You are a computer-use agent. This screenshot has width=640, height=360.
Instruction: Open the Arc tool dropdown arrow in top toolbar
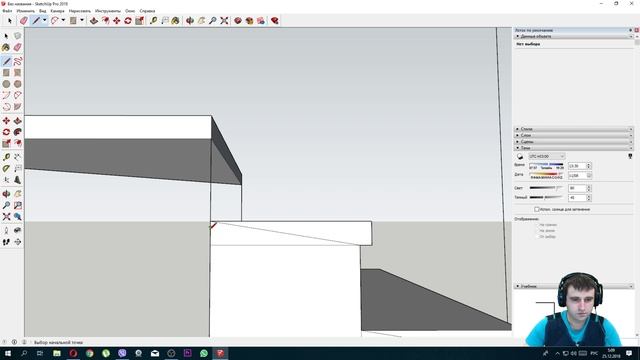pos(63,20)
